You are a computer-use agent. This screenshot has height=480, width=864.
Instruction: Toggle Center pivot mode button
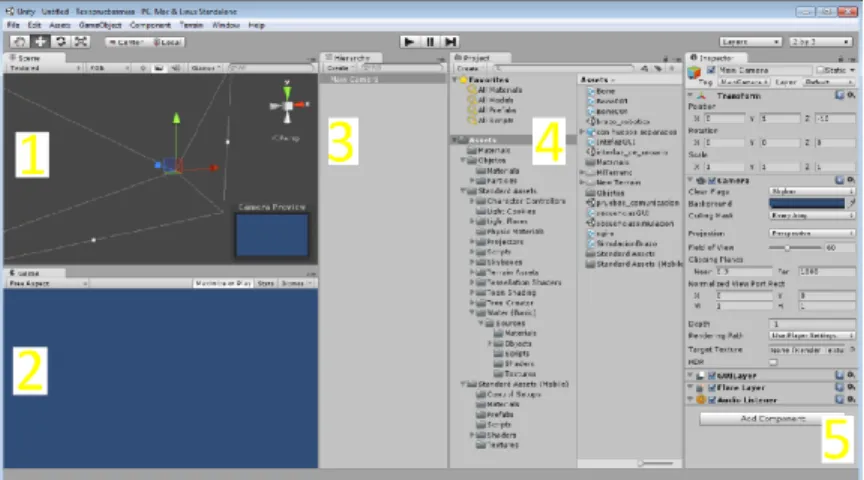coord(126,42)
